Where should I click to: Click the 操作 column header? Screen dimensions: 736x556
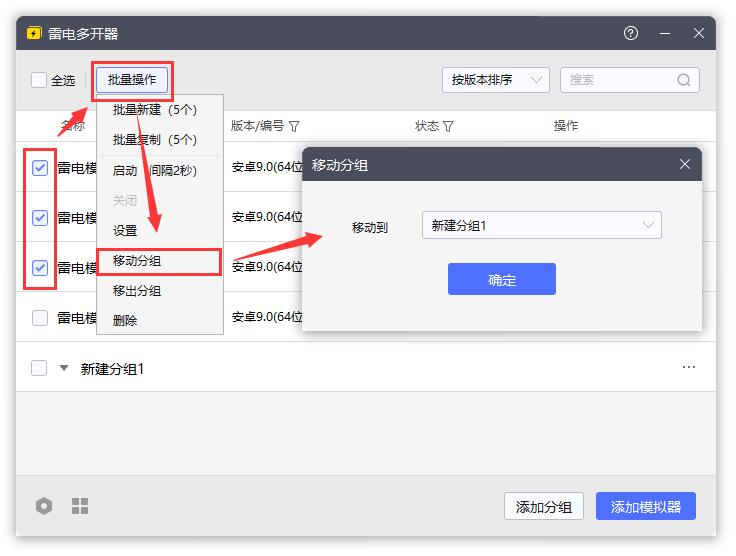point(565,126)
